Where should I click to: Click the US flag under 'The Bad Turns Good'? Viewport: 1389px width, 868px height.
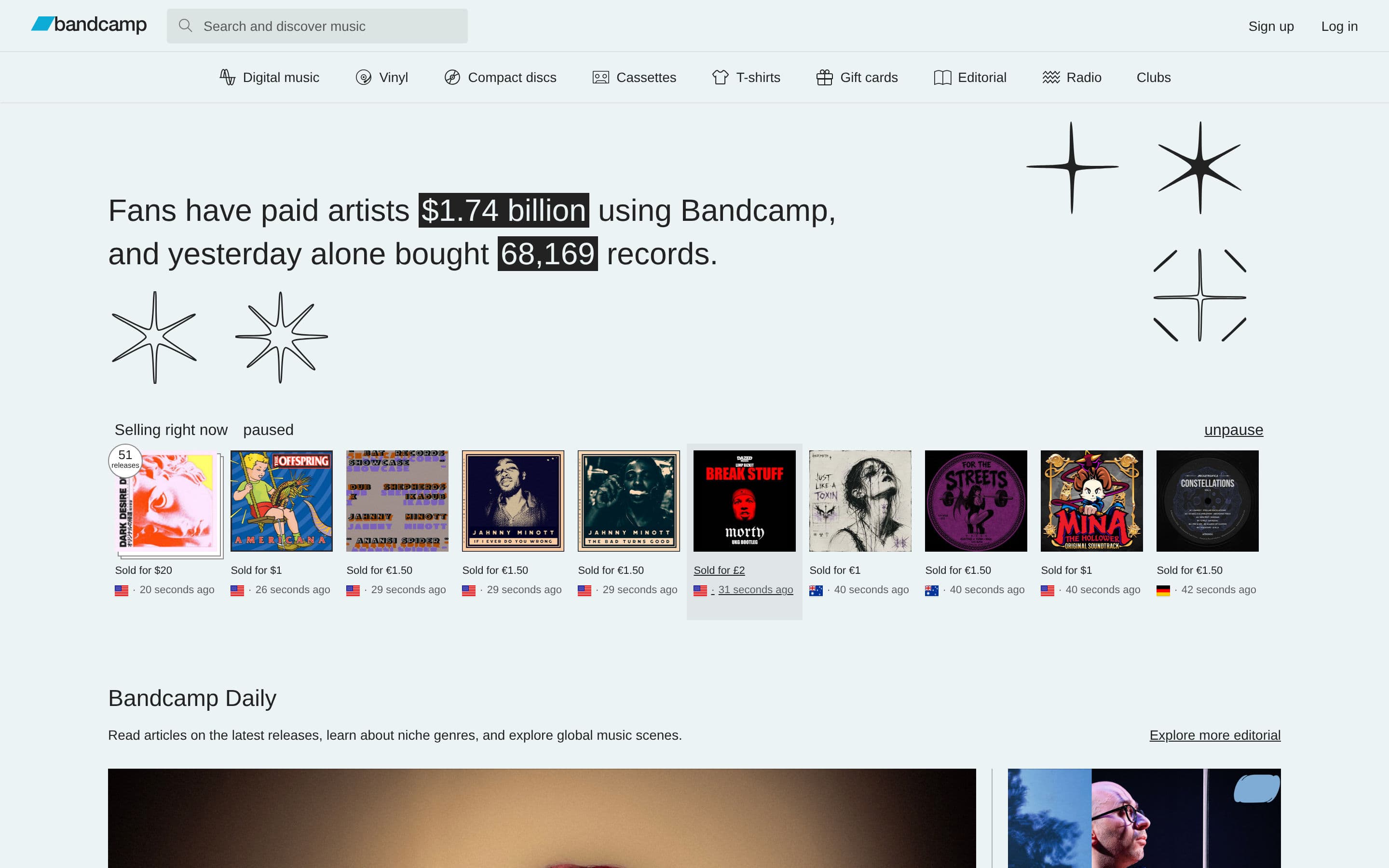click(585, 590)
